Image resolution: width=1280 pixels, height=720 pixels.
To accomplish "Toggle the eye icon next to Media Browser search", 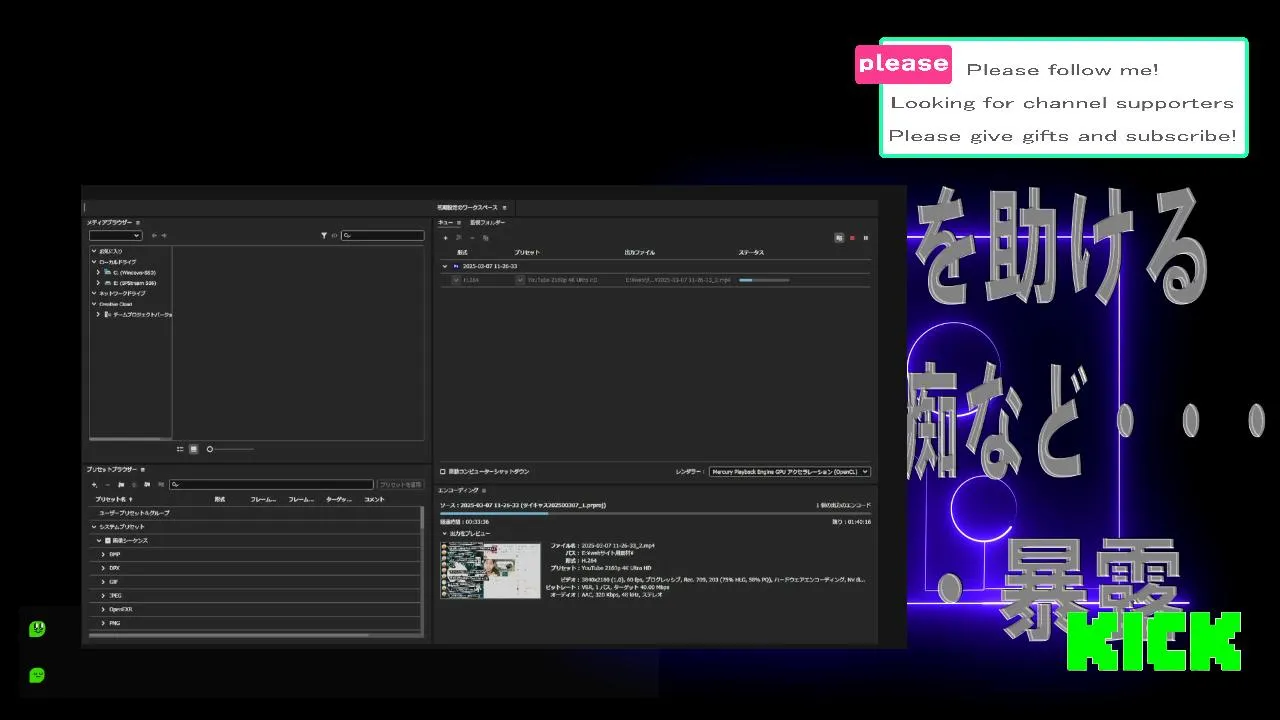I will 335,236.
